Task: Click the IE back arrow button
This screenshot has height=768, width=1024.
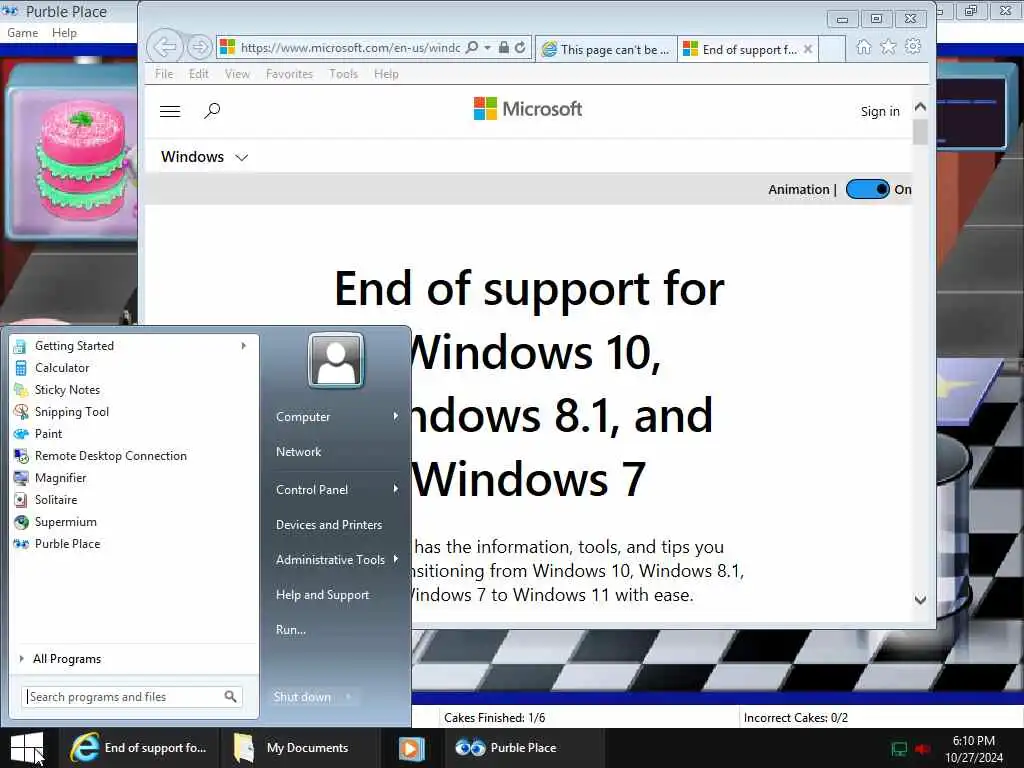Action: click(x=165, y=47)
